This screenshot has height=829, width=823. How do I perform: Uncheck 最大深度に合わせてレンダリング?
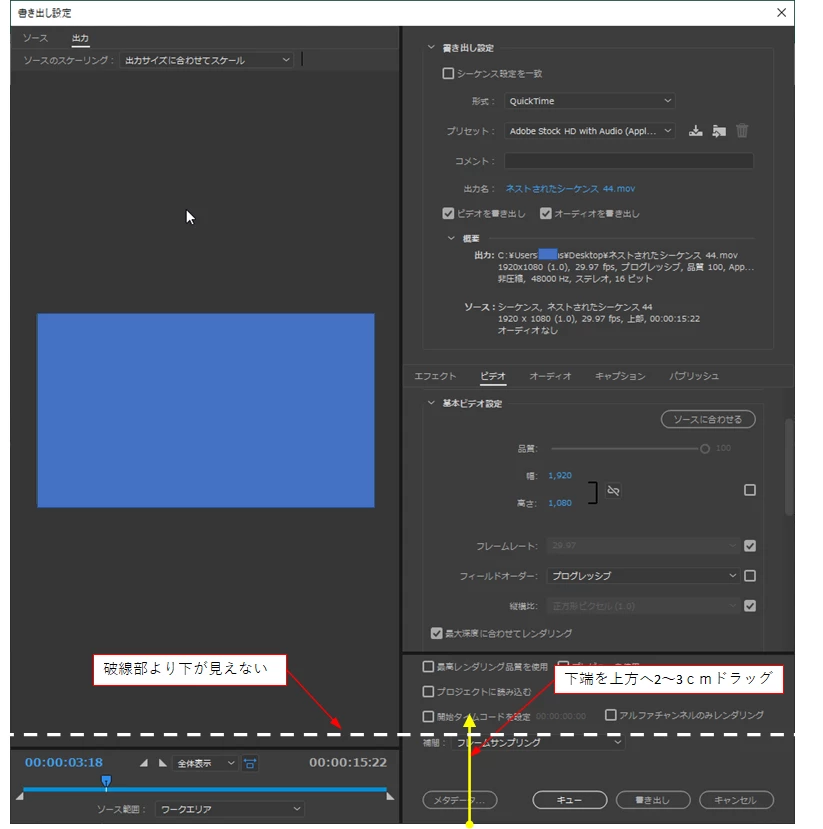coord(437,633)
